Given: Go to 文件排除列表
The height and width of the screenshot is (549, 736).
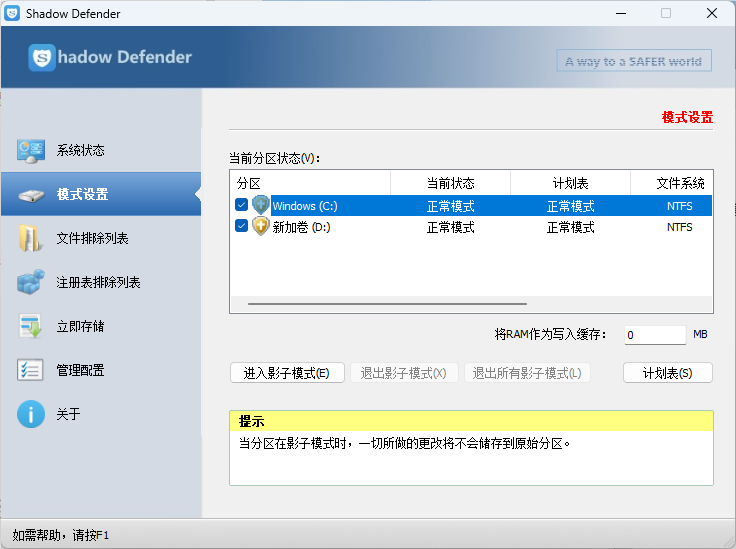Looking at the screenshot, I should click(101, 238).
